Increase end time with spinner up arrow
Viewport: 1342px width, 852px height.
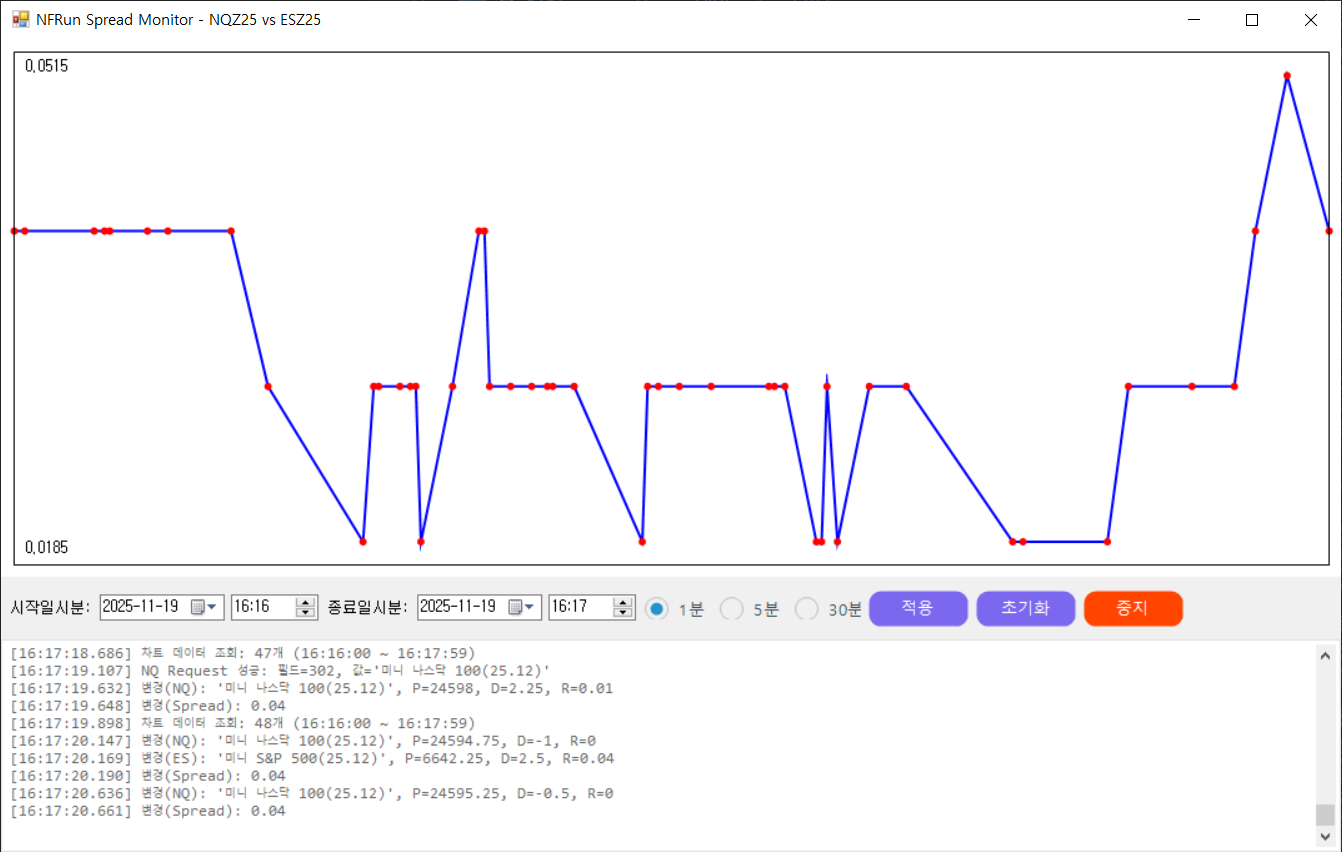pyautogui.click(x=624, y=601)
